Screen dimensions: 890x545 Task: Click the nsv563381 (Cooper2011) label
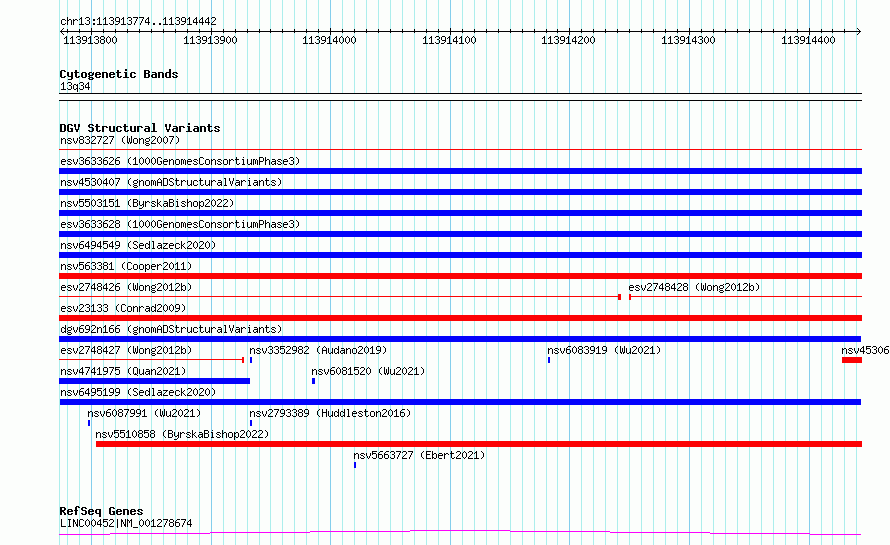(126, 266)
